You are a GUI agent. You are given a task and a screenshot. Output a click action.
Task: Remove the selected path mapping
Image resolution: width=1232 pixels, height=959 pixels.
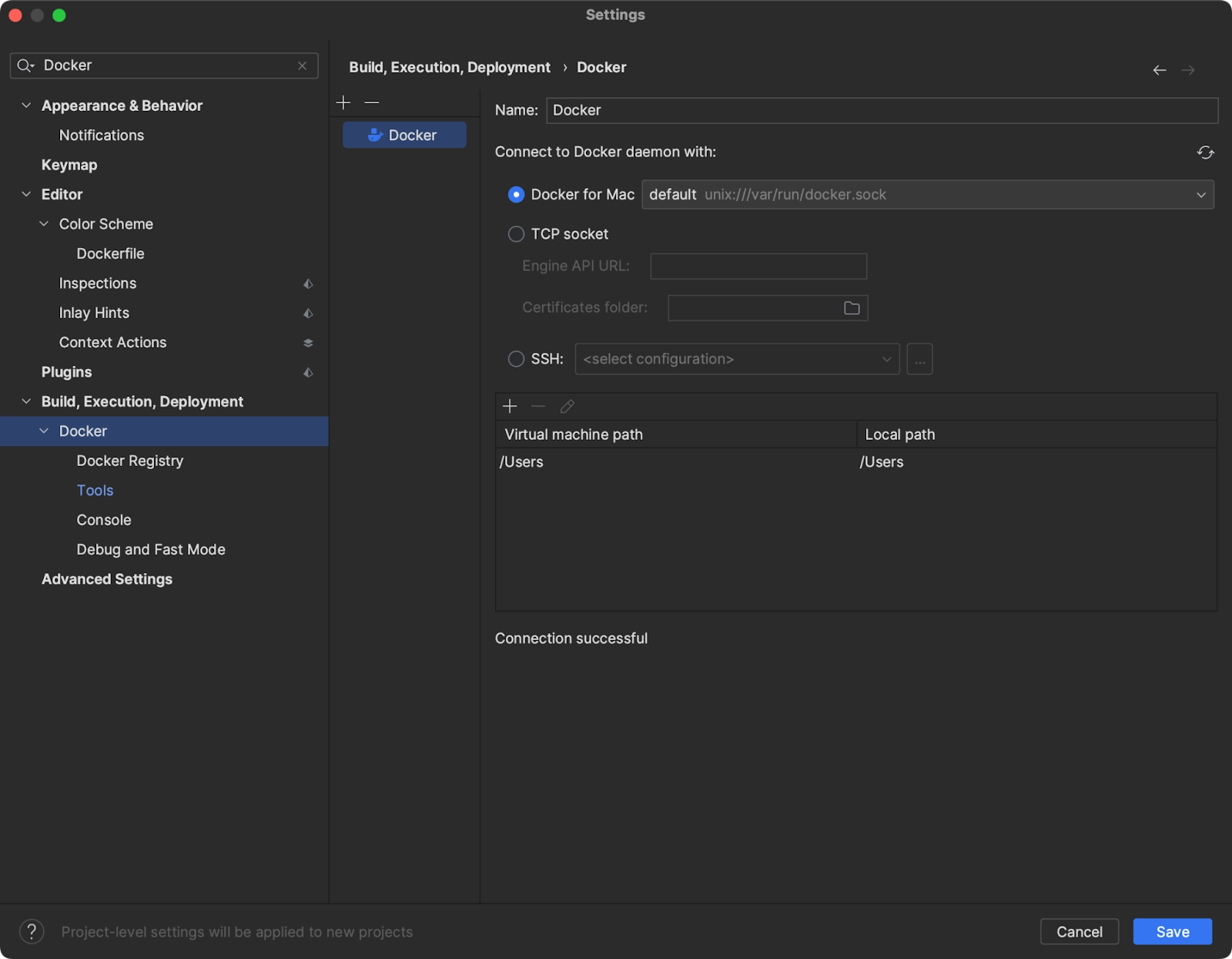538,406
